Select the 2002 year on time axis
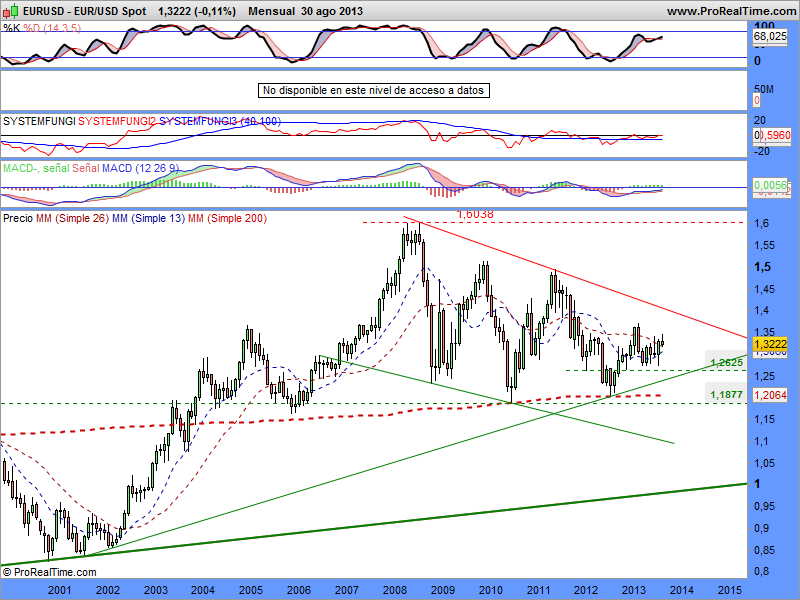The height and width of the screenshot is (600, 800). [108, 590]
